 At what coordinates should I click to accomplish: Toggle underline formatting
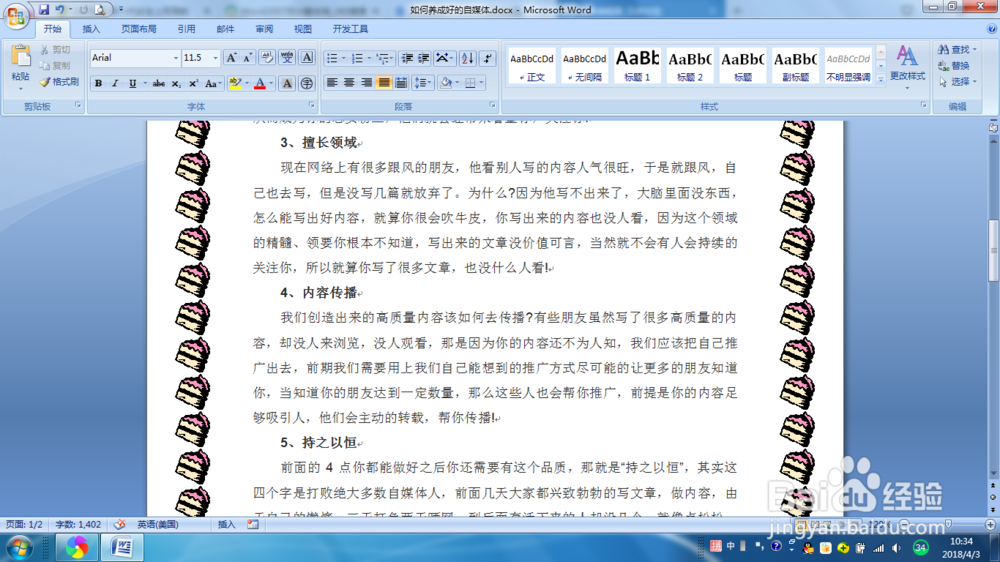pyautogui.click(x=133, y=84)
